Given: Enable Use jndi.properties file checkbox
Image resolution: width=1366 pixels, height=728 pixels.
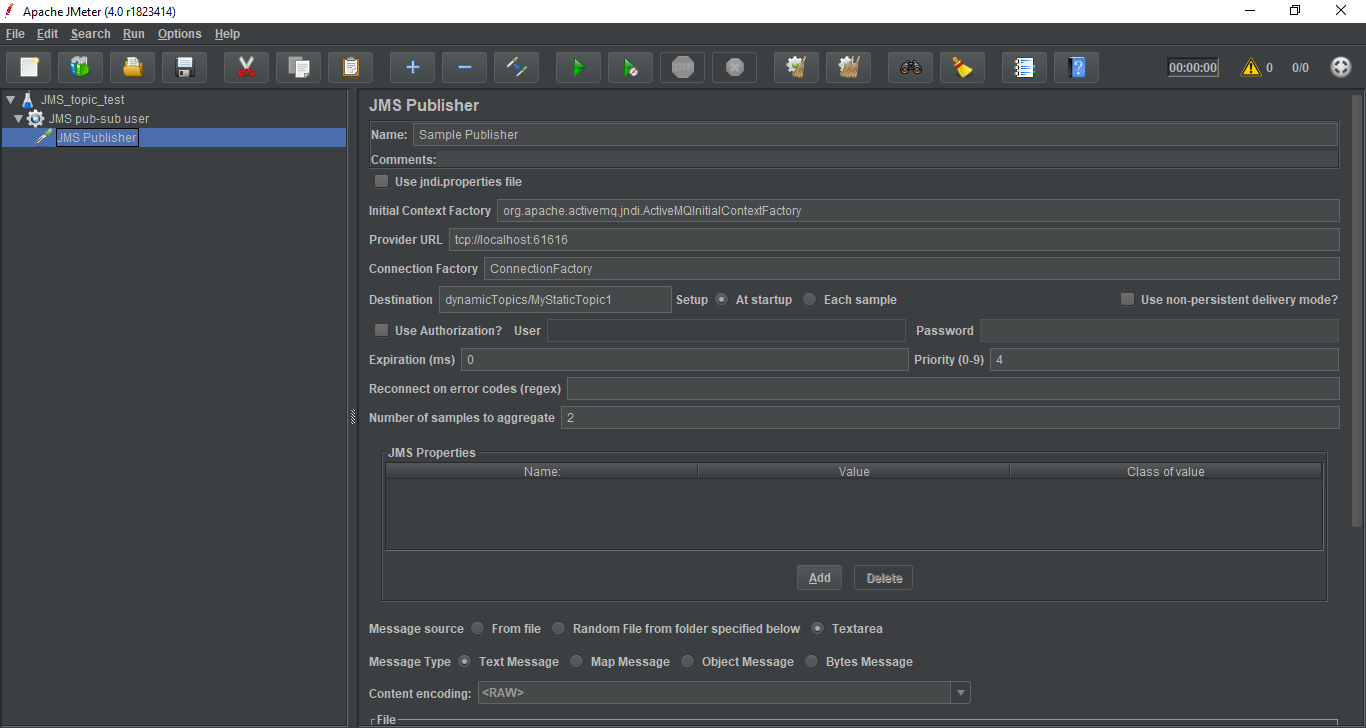Looking at the screenshot, I should (x=381, y=182).
